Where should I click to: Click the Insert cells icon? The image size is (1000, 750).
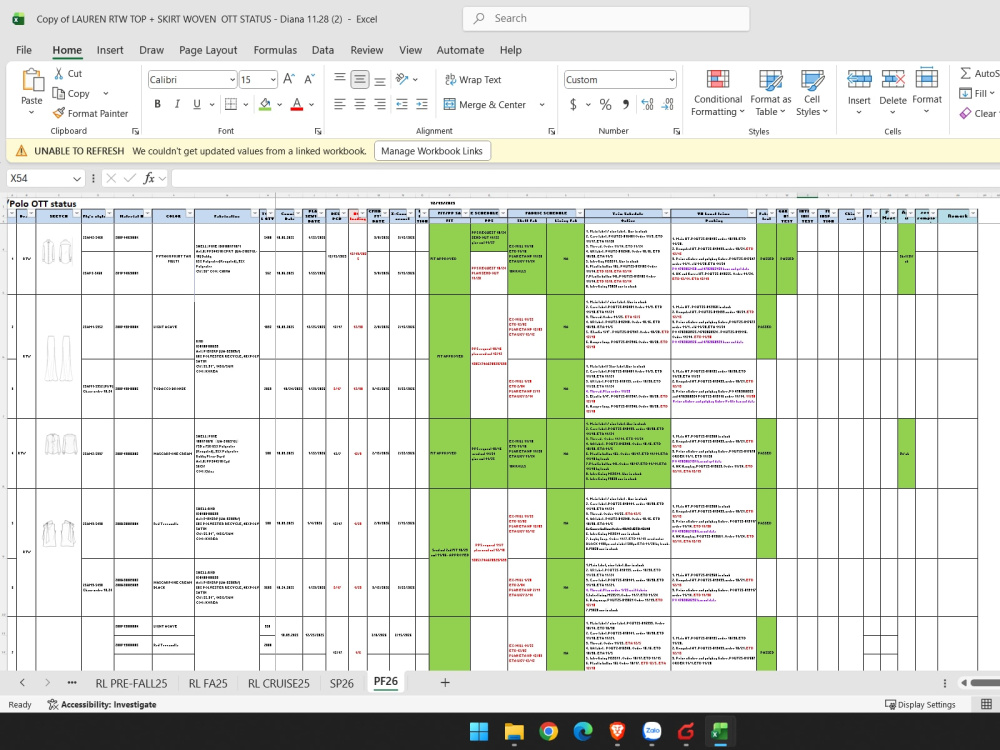coord(859,80)
